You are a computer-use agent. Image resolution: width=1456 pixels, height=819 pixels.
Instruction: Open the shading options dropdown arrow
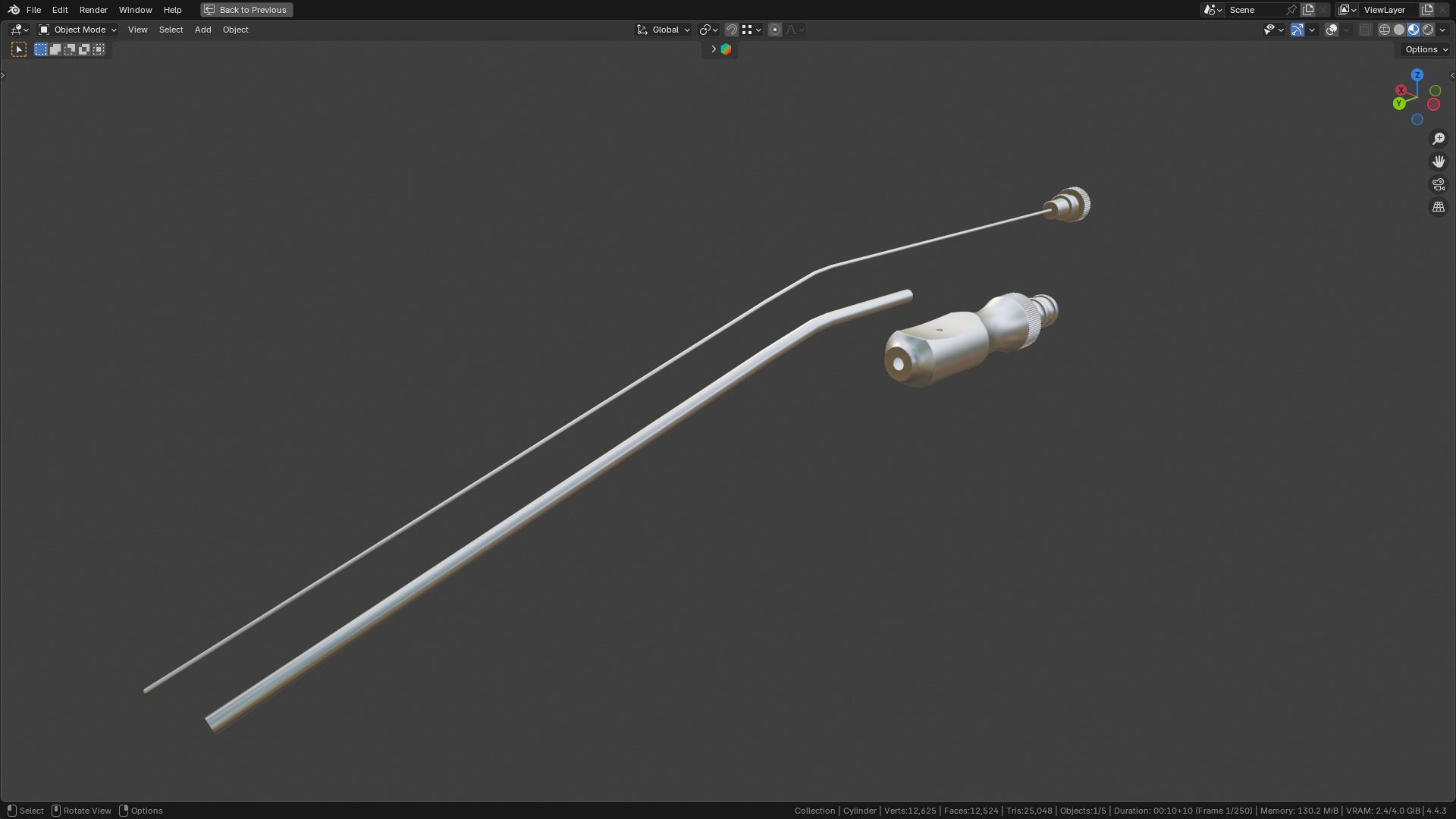click(1442, 30)
